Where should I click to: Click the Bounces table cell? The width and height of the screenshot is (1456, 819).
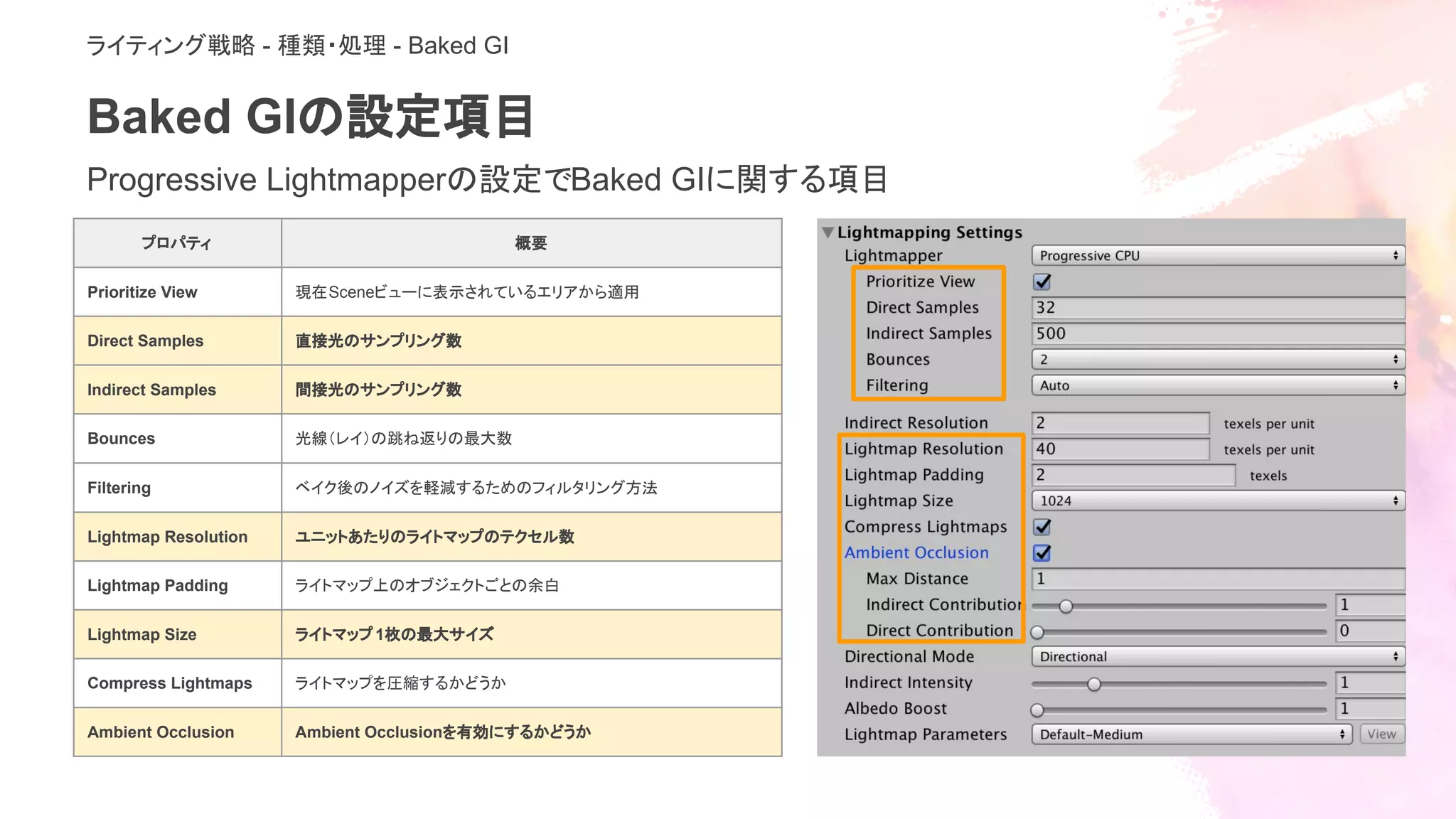coord(178,439)
